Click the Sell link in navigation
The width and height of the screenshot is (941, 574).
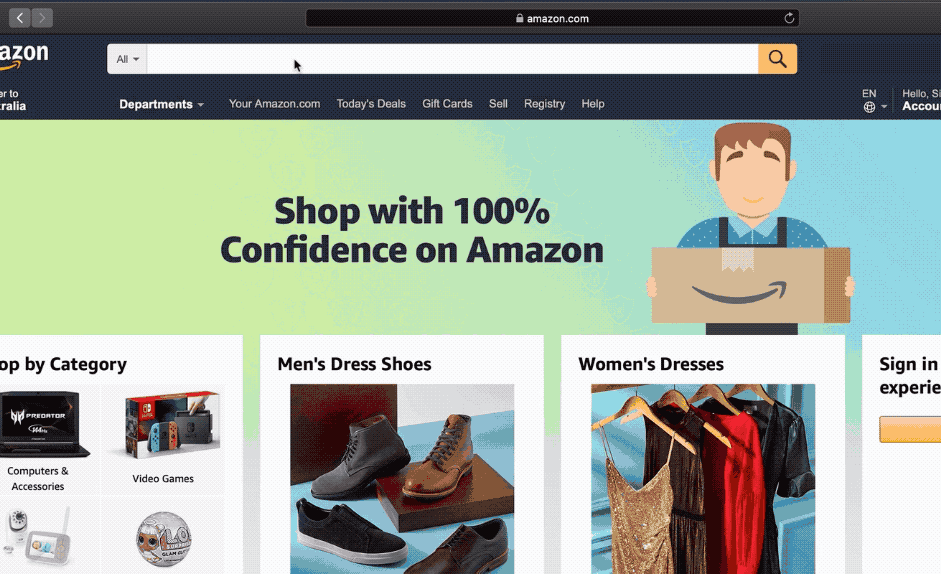tap(498, 104)
